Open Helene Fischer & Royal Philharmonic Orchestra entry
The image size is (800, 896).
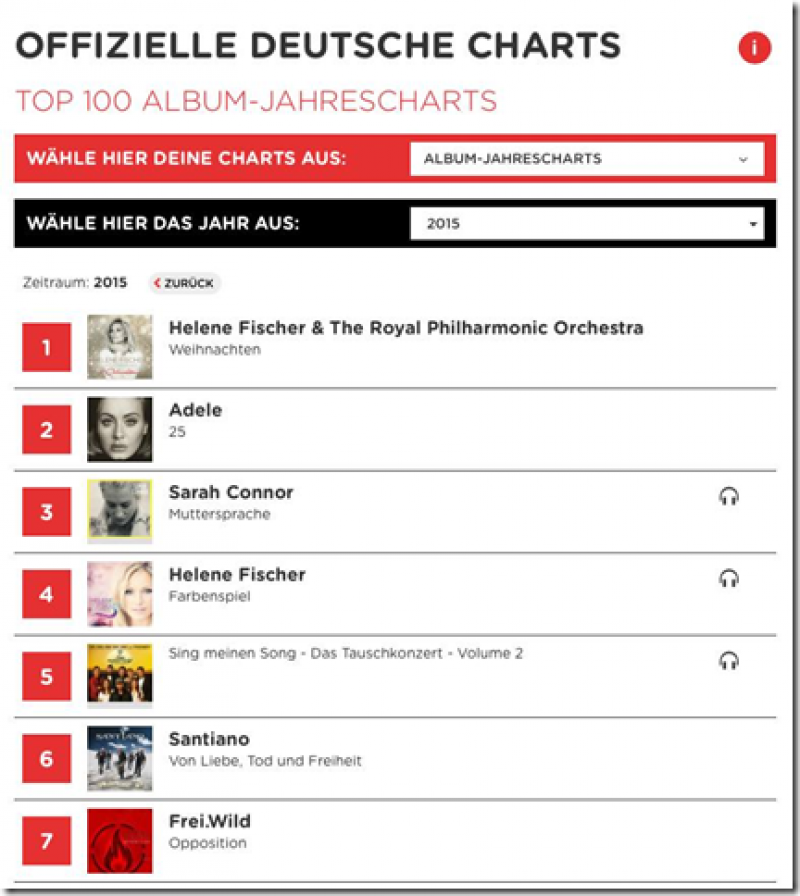[406, 328]
